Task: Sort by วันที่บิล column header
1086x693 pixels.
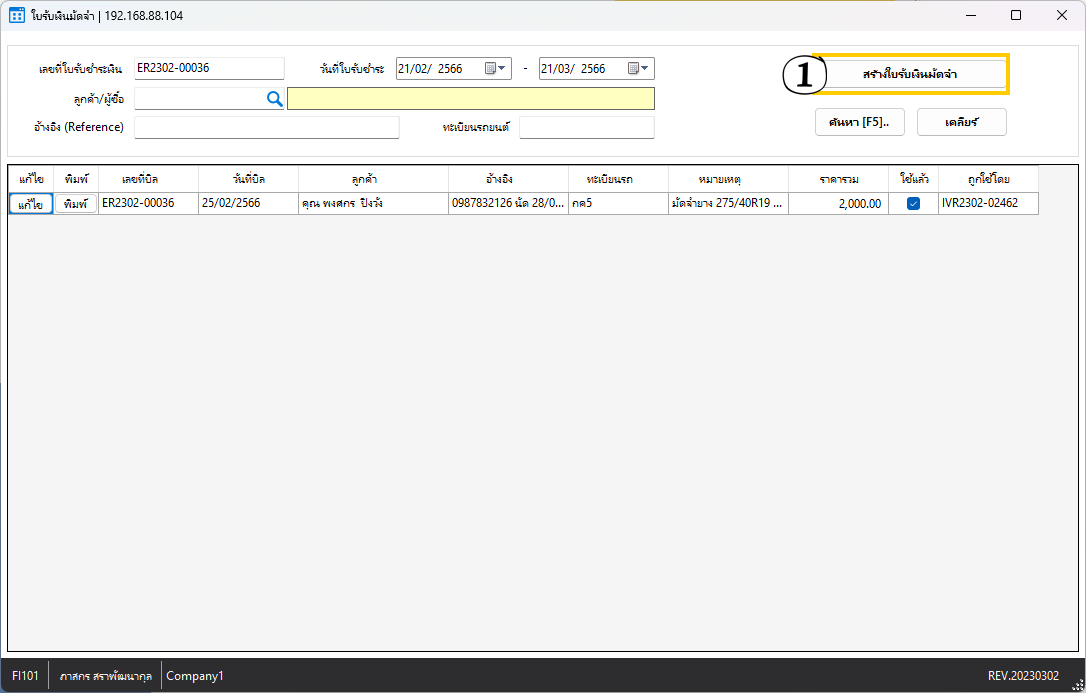Action: pyautogui.click(x=248, y=179)
